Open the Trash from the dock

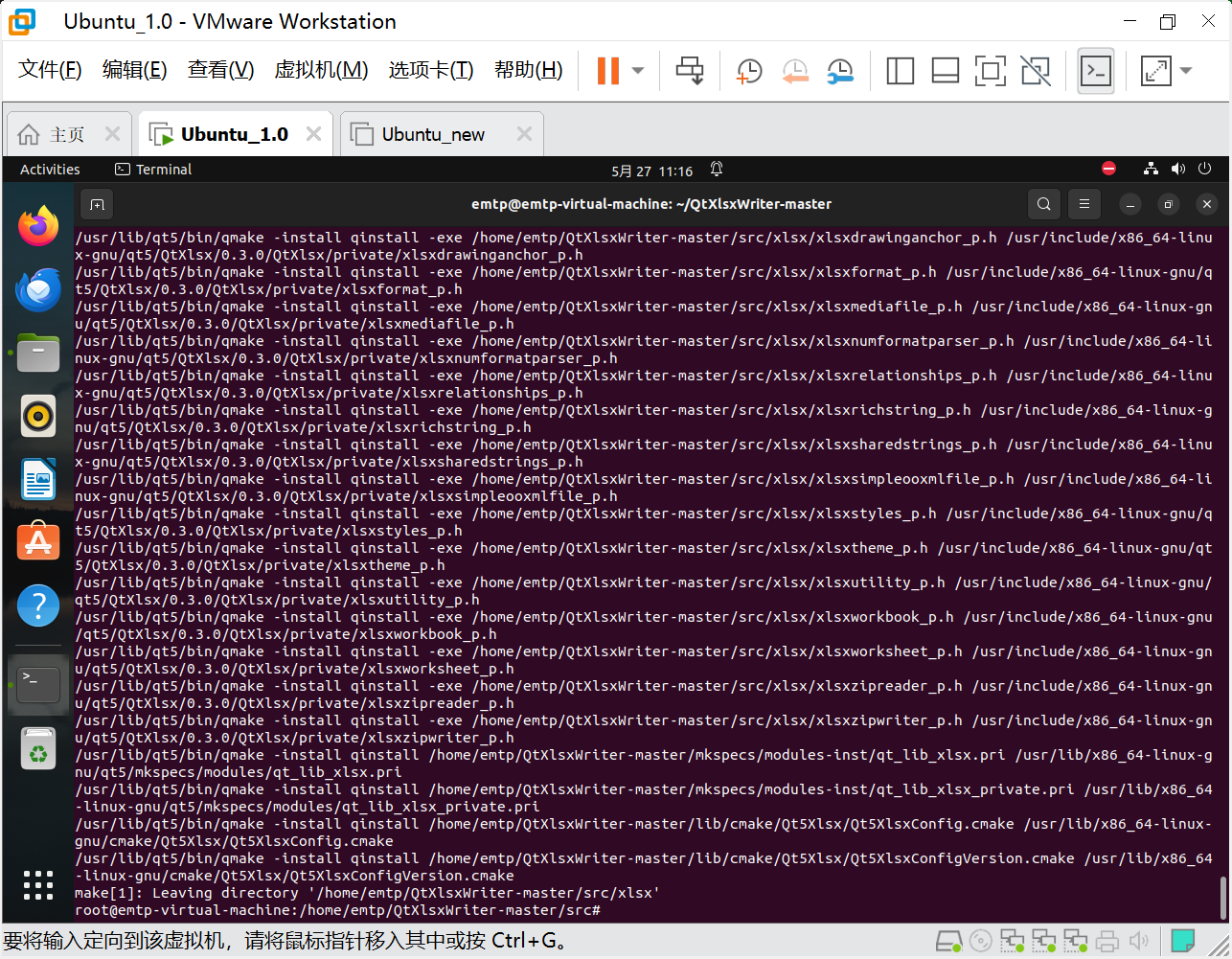tap(38, 749)
